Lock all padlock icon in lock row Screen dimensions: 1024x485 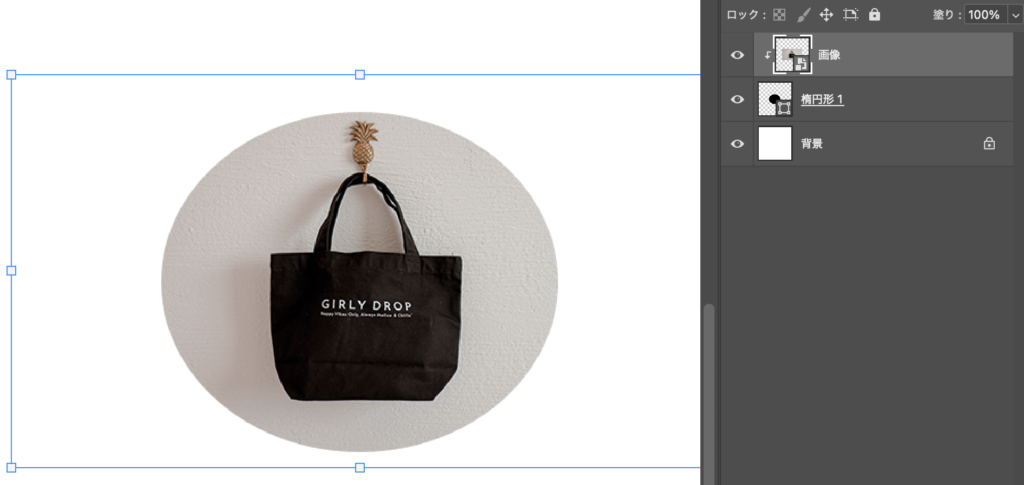(874, 14)
